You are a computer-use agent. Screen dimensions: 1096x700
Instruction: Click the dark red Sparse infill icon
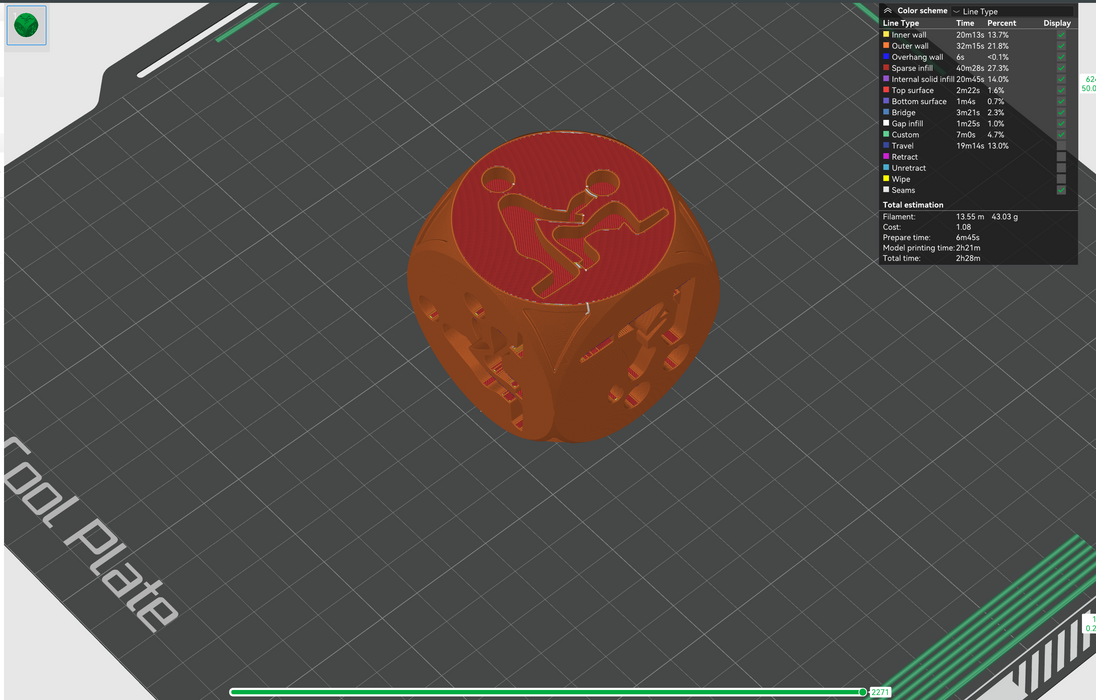(x=886, y=68)
